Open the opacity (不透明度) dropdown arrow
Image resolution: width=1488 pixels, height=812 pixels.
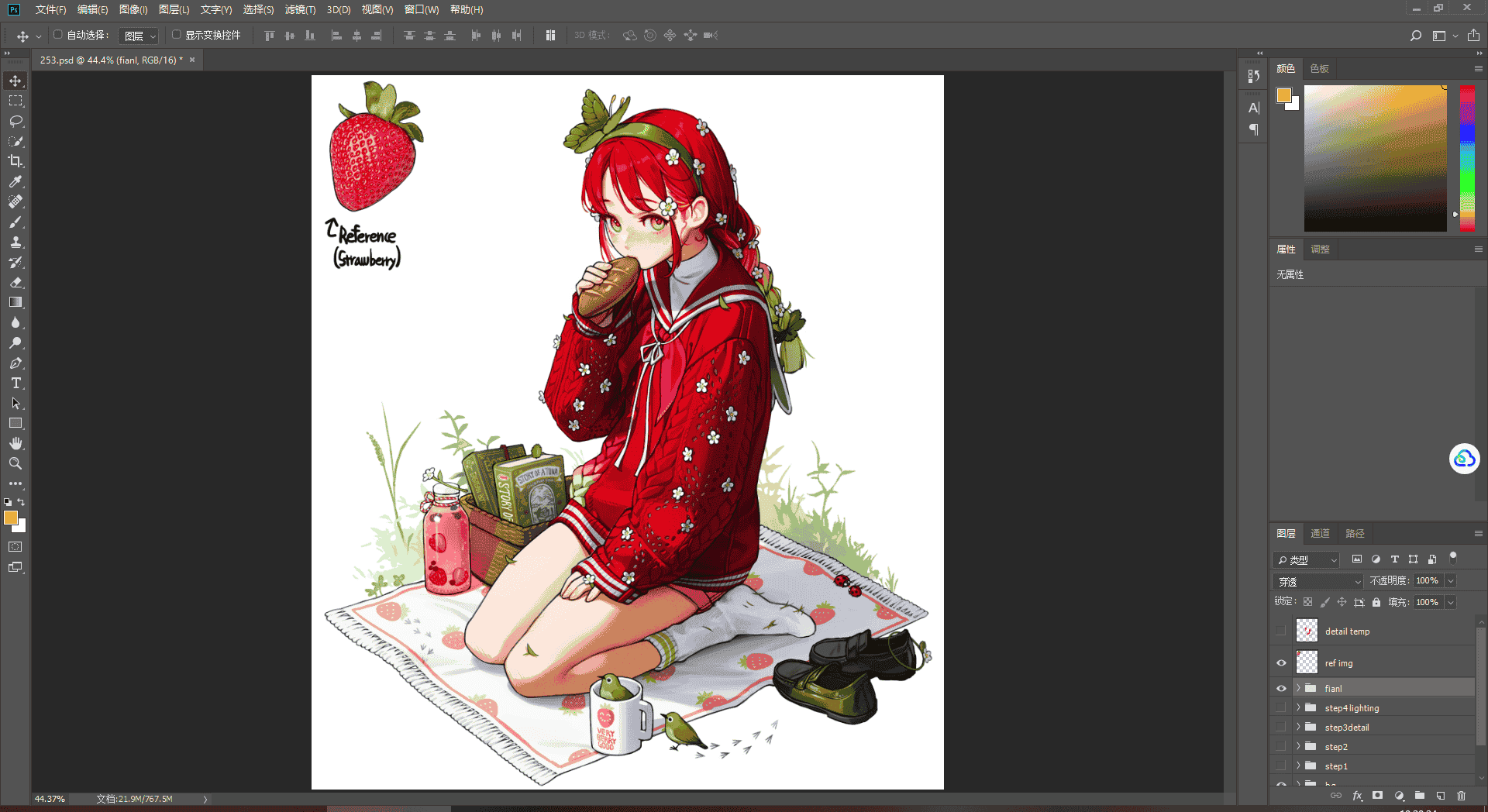click(1451, 580)
